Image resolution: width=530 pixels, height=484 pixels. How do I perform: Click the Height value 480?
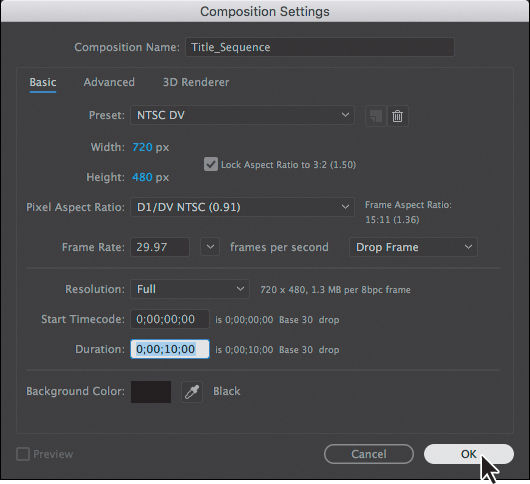pyautogui.click(x=142, y=177)
